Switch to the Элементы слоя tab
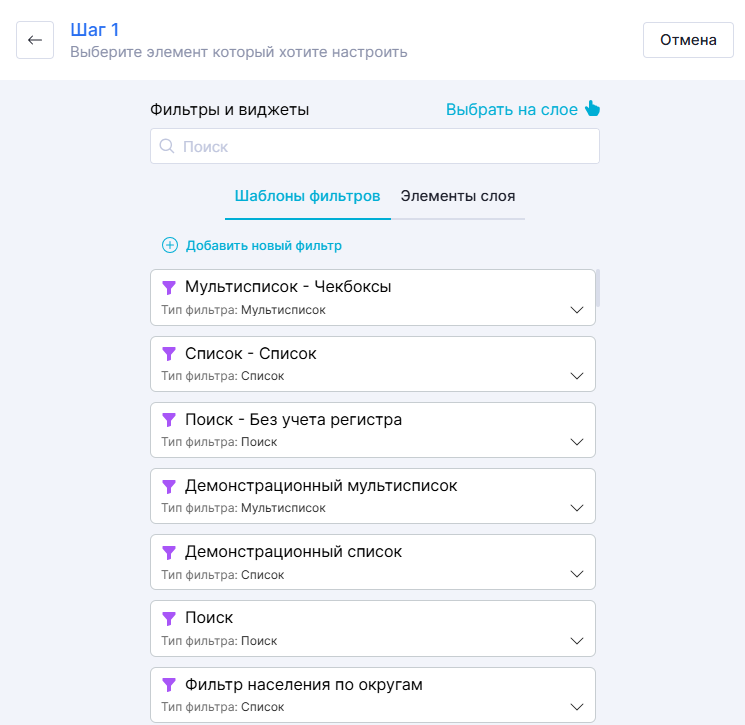 458,196
